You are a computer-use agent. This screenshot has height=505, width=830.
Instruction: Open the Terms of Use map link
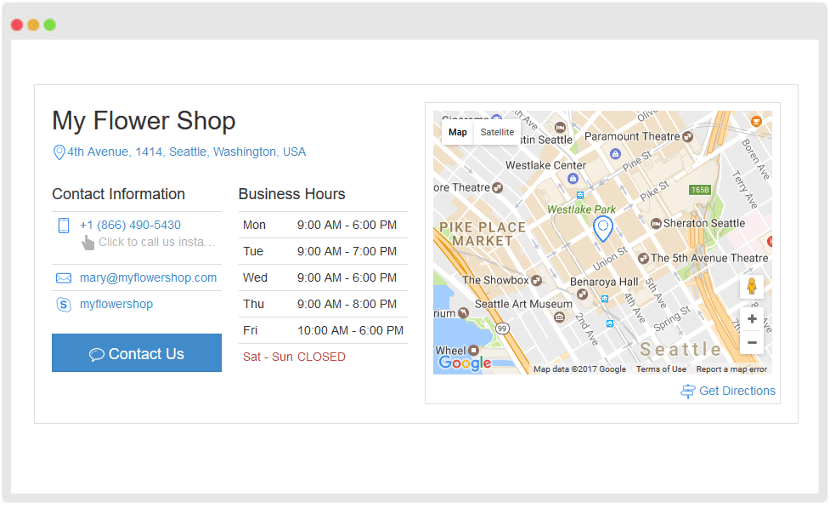tap(661, 369)
